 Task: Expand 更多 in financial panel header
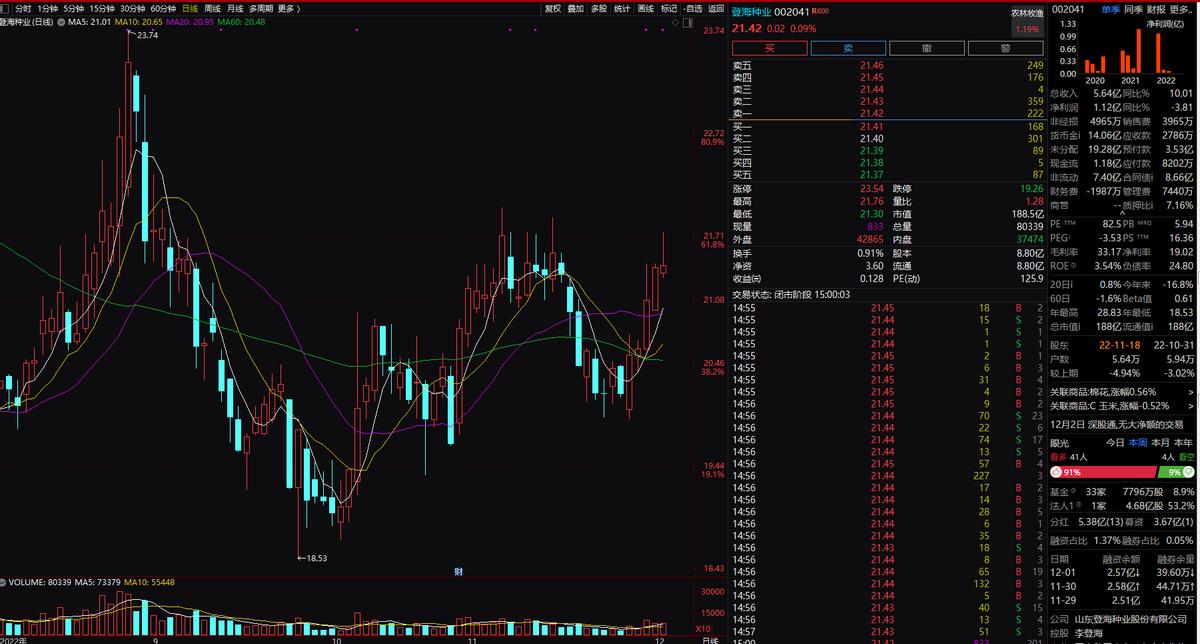(x=1181, y=9)
